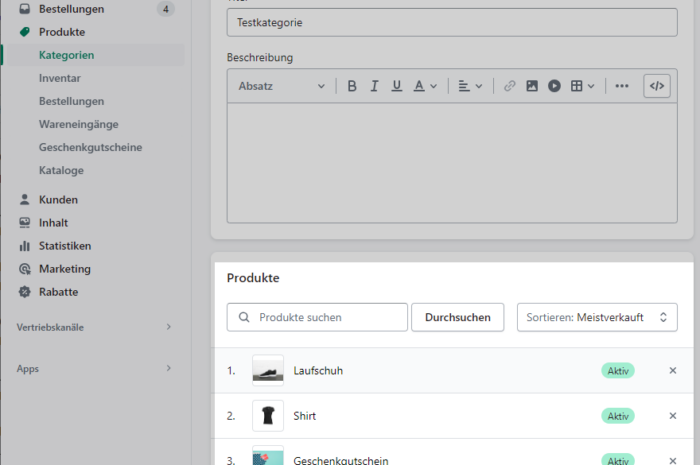Screen dimensions: 700x465
Task: Open the insert table menu
Action: [x=583, y=86]
